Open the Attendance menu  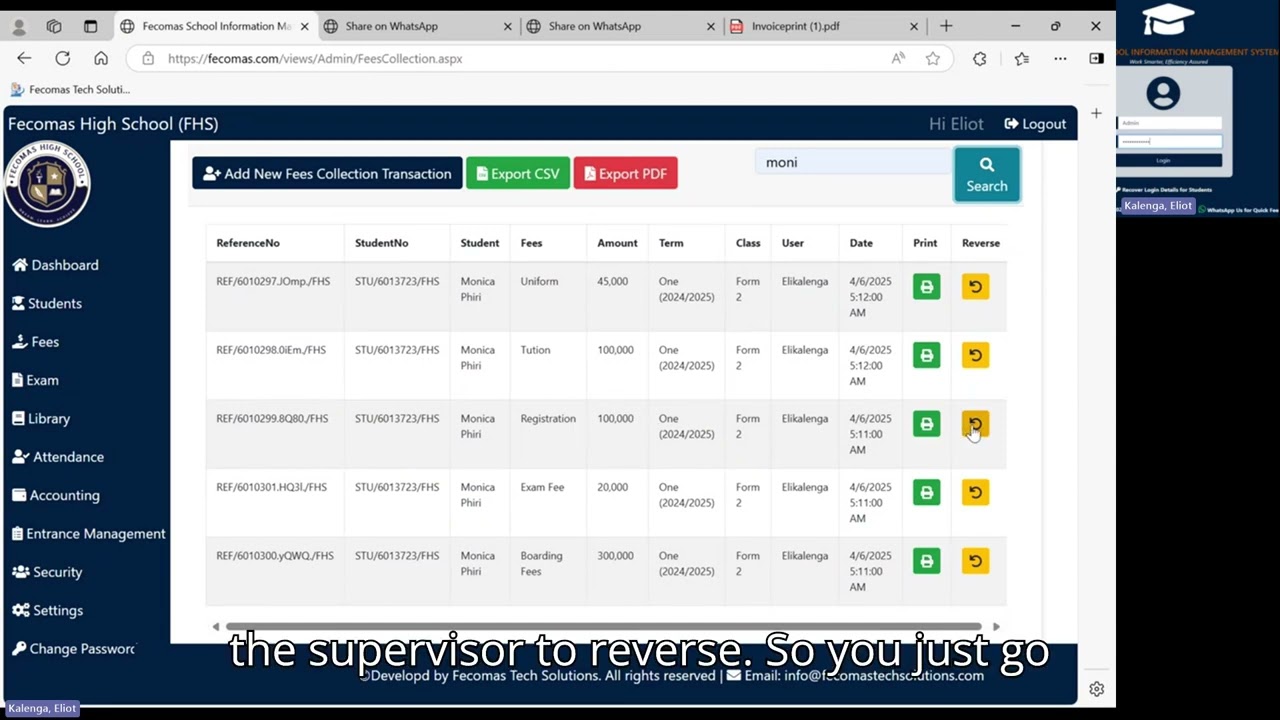pos(58,457)
